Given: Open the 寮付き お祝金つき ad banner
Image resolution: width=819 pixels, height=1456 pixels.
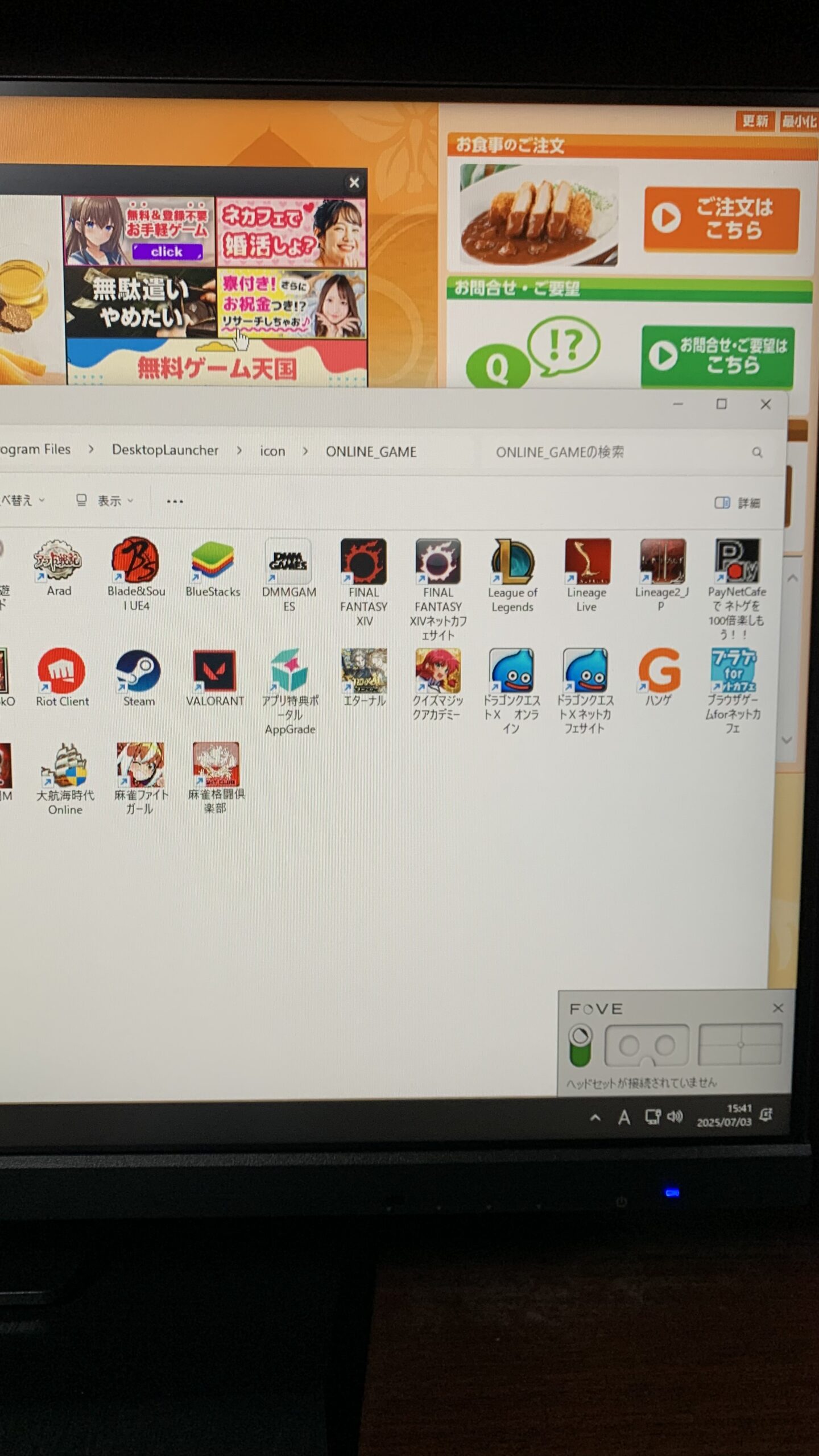Looking at the screenshot, I should 291,304.
